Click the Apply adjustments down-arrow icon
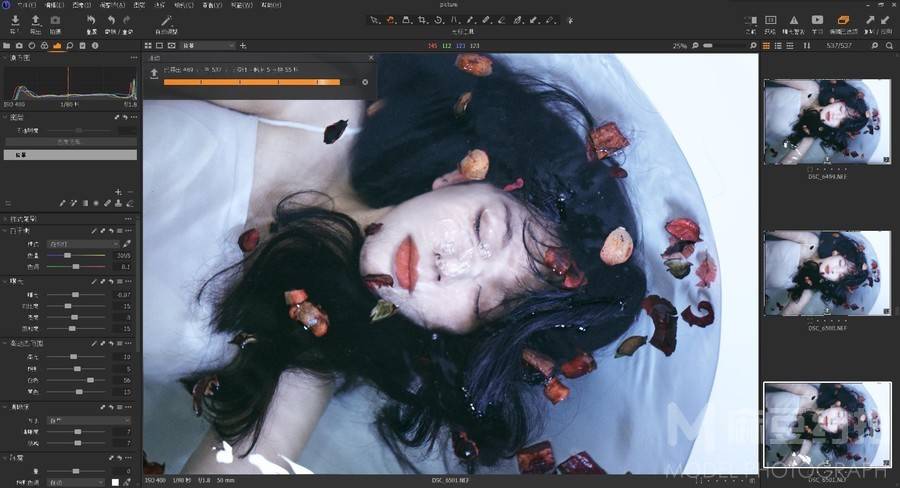The image size is (900, 488). point(886,20)
